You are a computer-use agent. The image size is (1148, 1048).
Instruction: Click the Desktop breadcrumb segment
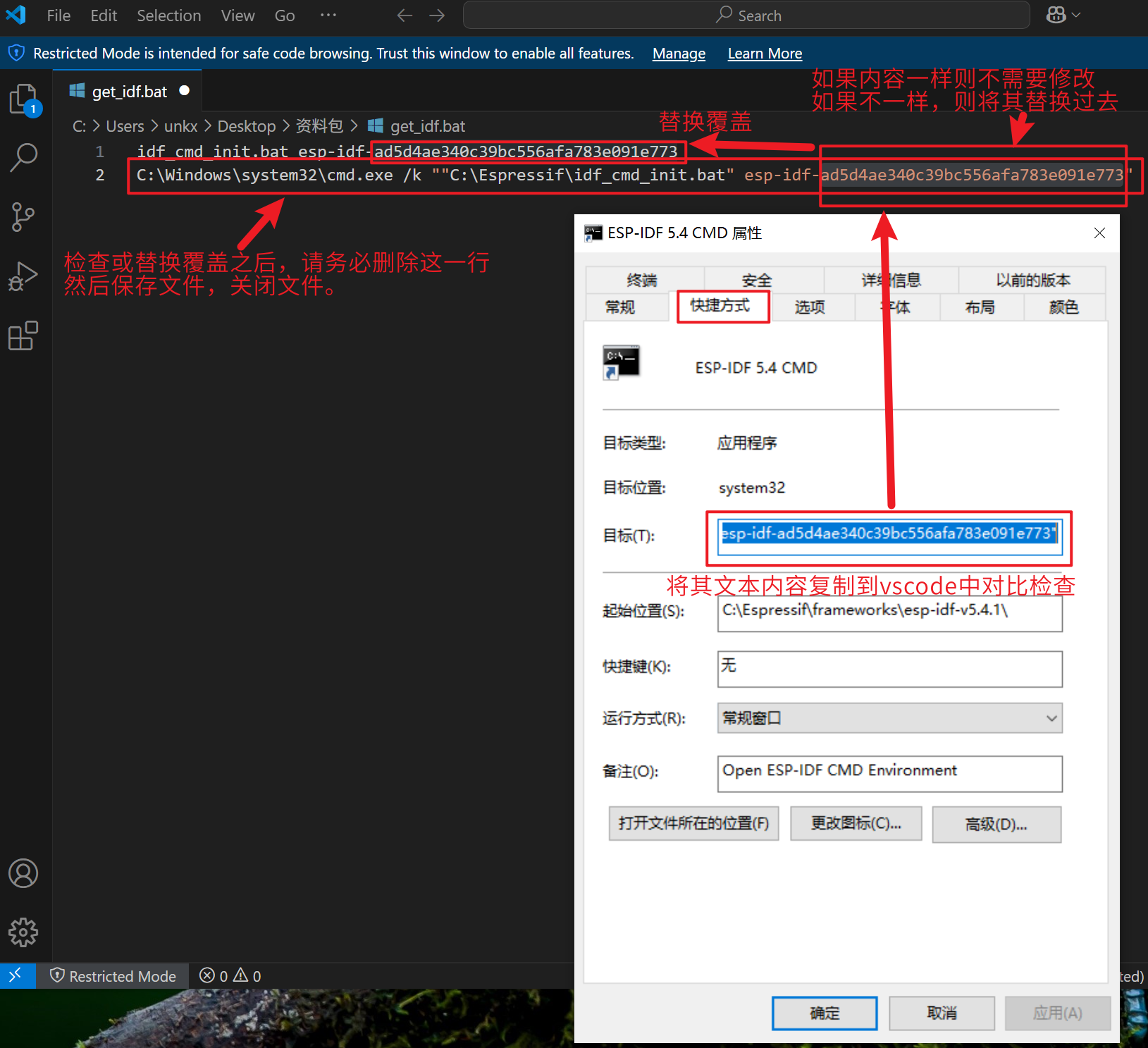click(247, 126)
